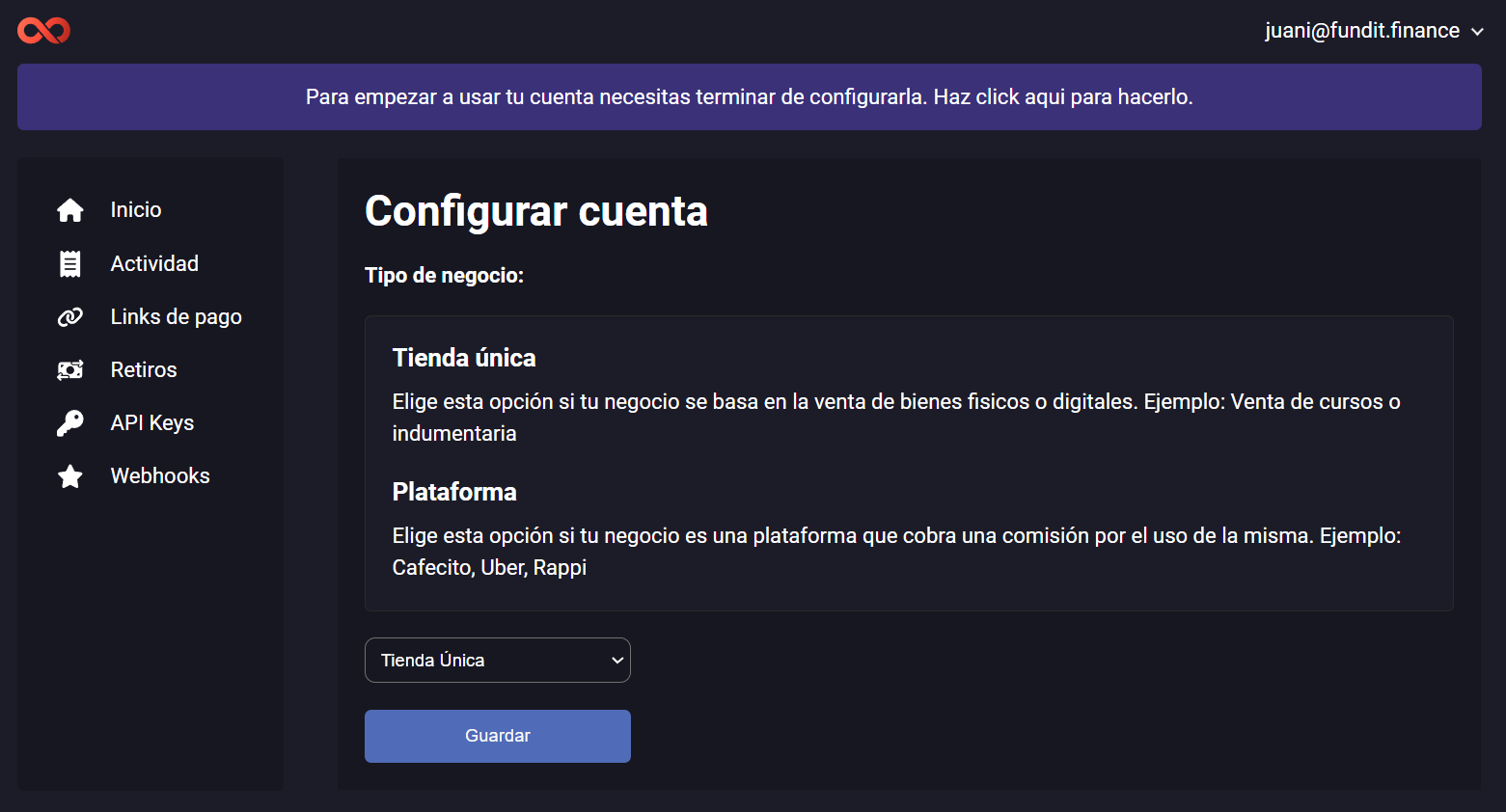Select API Keys in the sidebar
The width and height of the screenshot is (1506, 812).
[x=152, y=423]
